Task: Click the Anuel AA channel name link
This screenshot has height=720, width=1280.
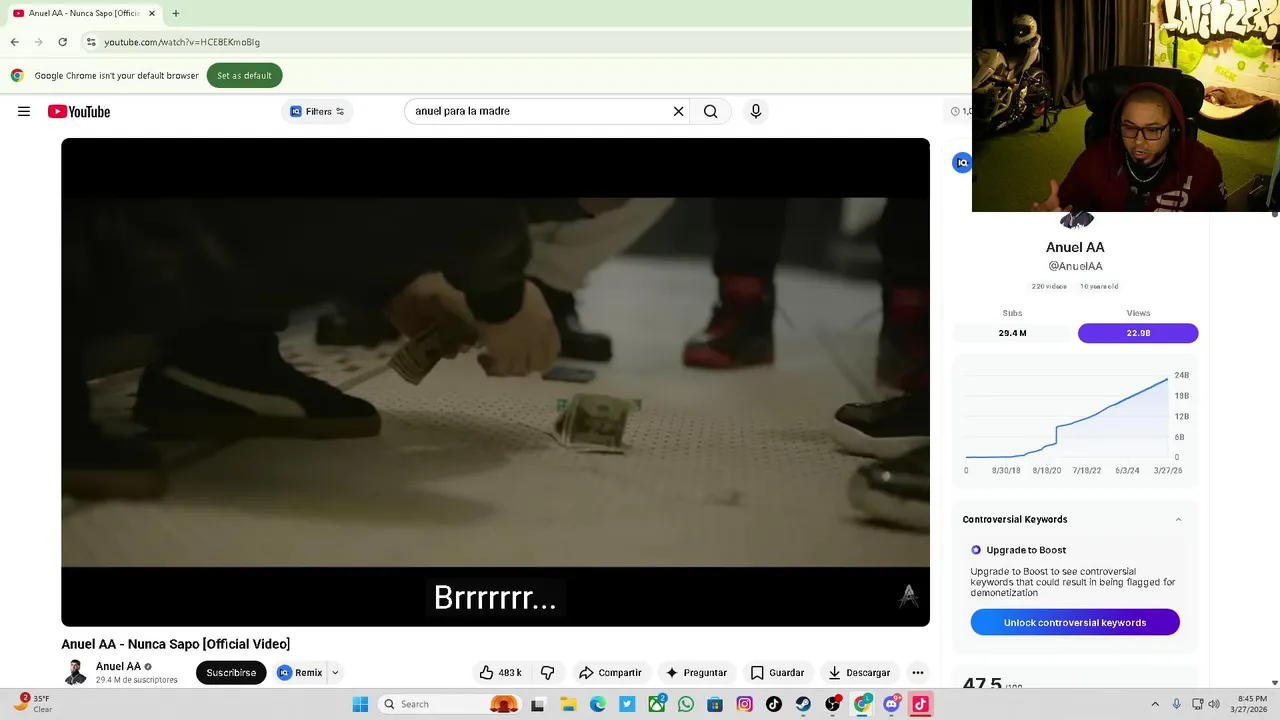Action: 118,666
